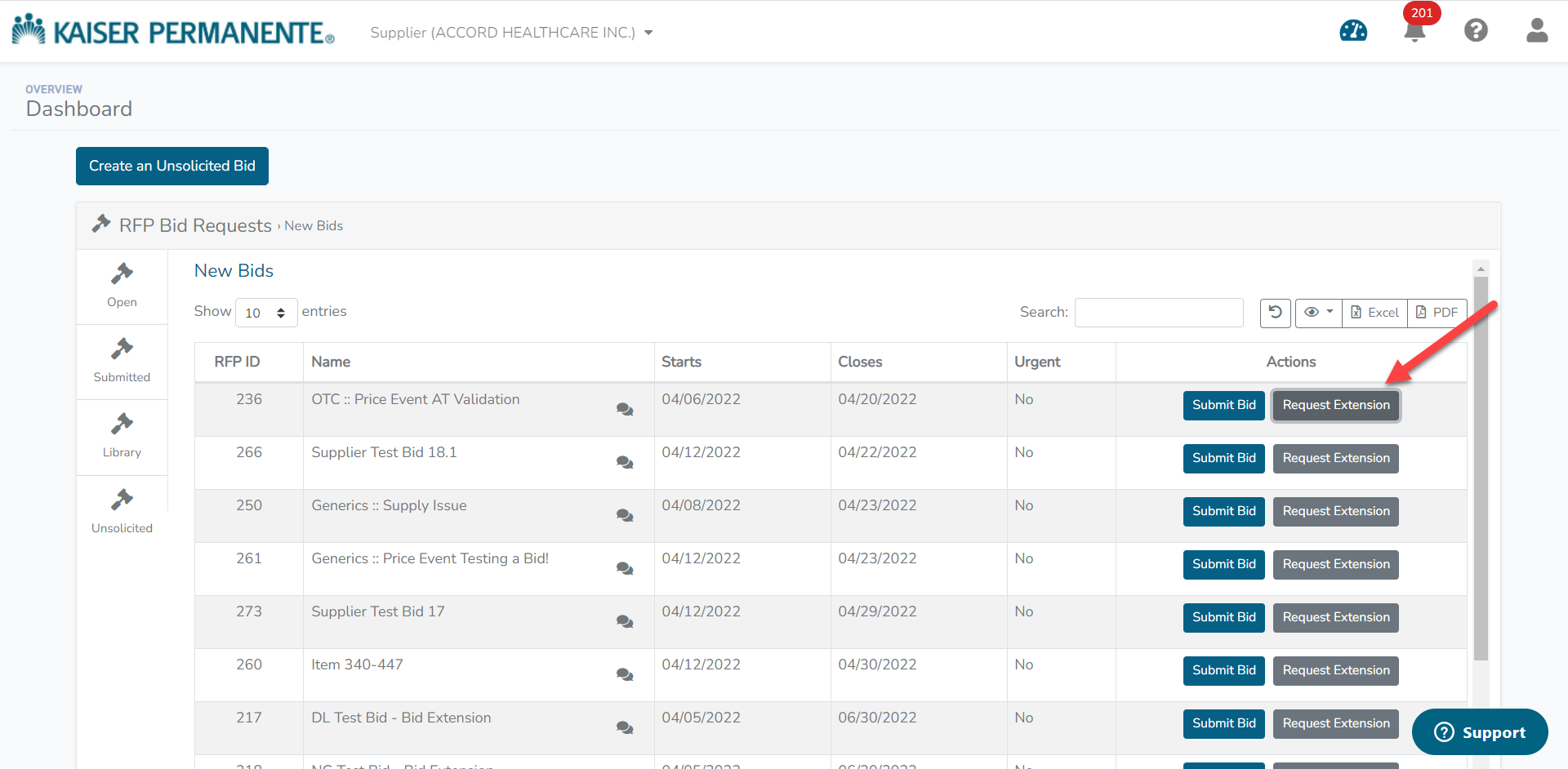This screenshot has width=1568, height=769.
Task: Export the bids table using the PDF icon
Action: (1437, 313)
